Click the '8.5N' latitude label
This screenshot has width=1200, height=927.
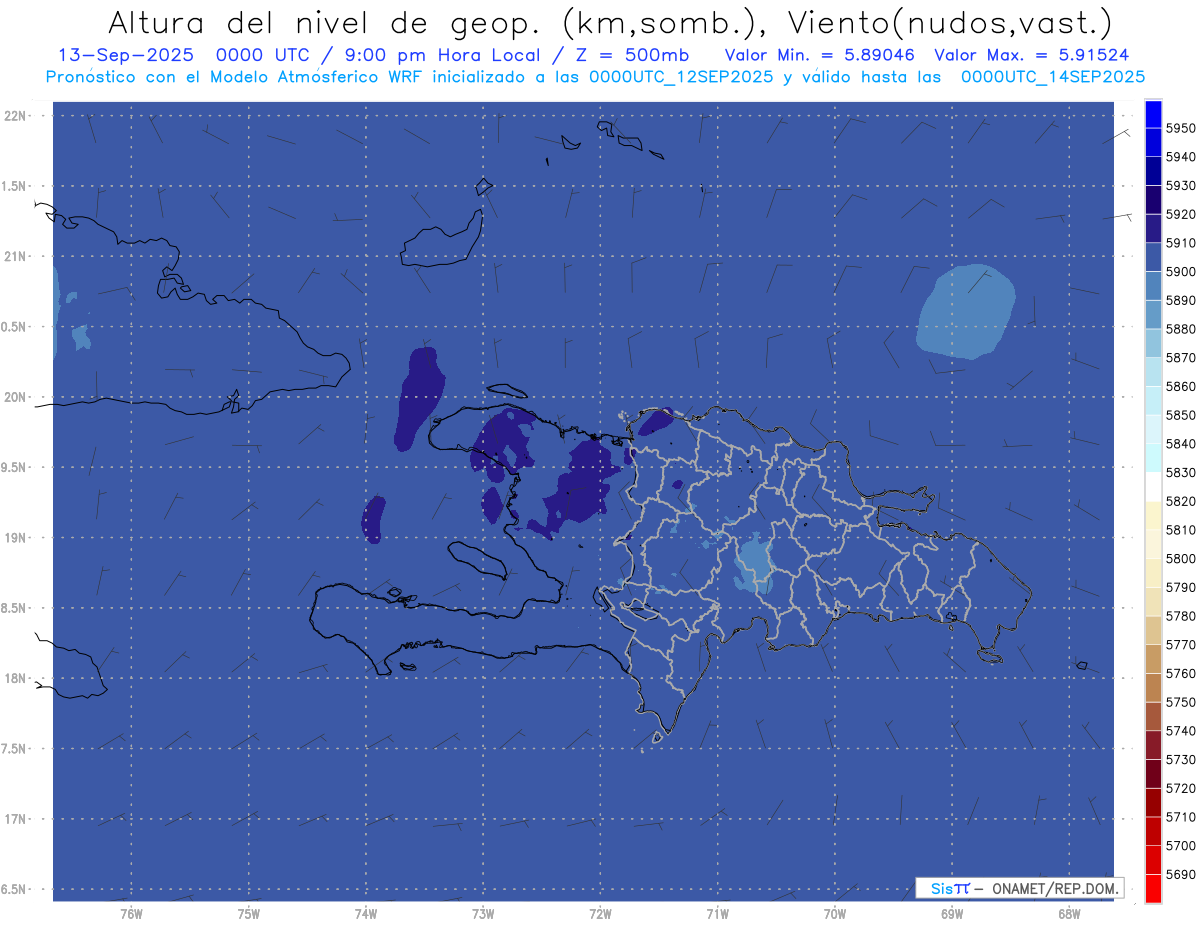[x=15, y=608]
